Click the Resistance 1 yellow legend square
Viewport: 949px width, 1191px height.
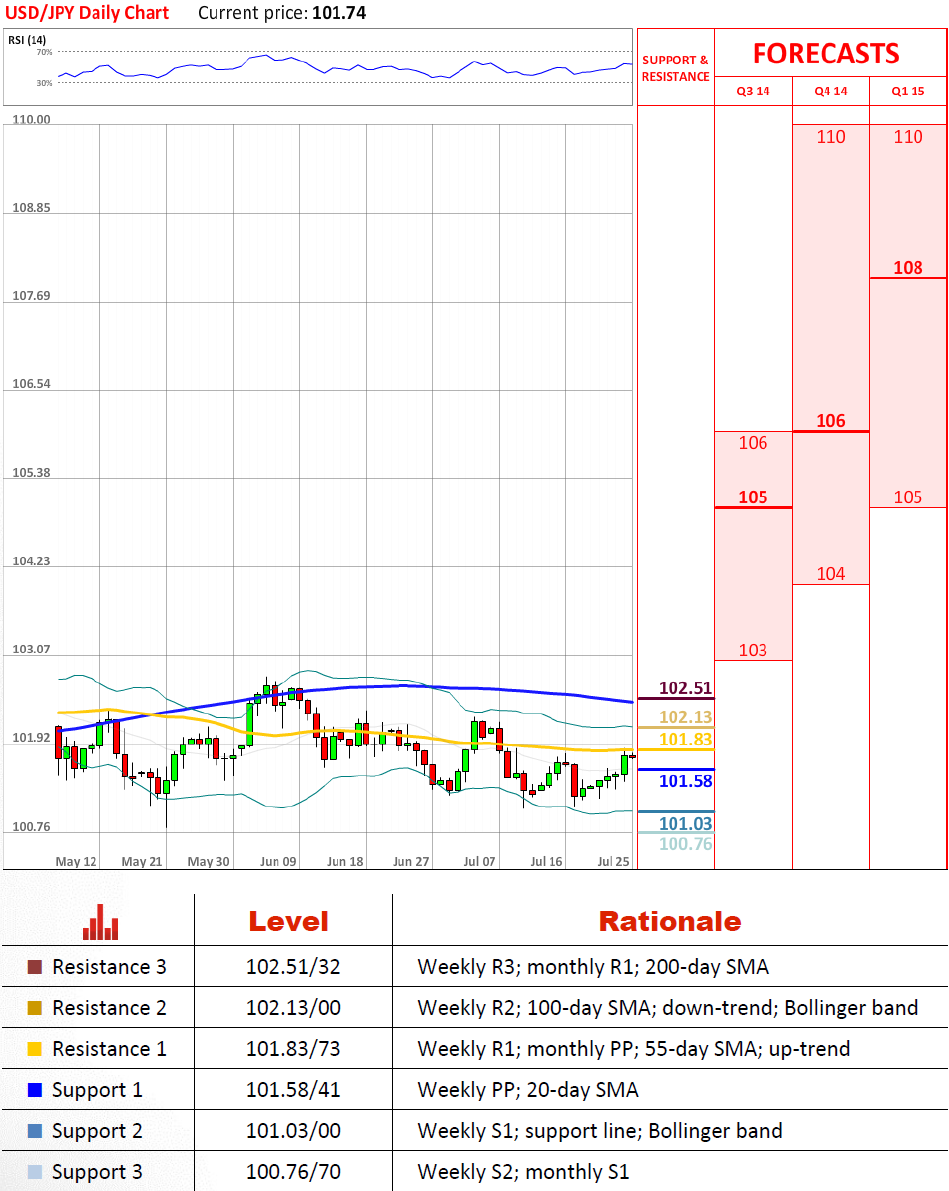(35, 1049)
